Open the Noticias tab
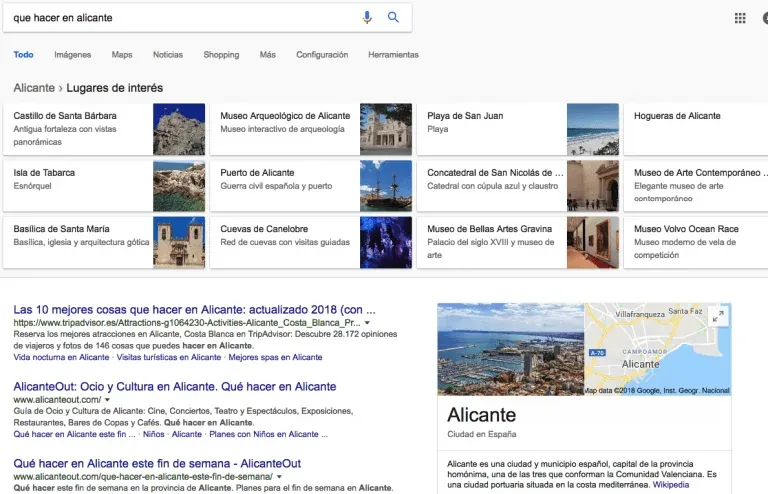 point(168,55)
